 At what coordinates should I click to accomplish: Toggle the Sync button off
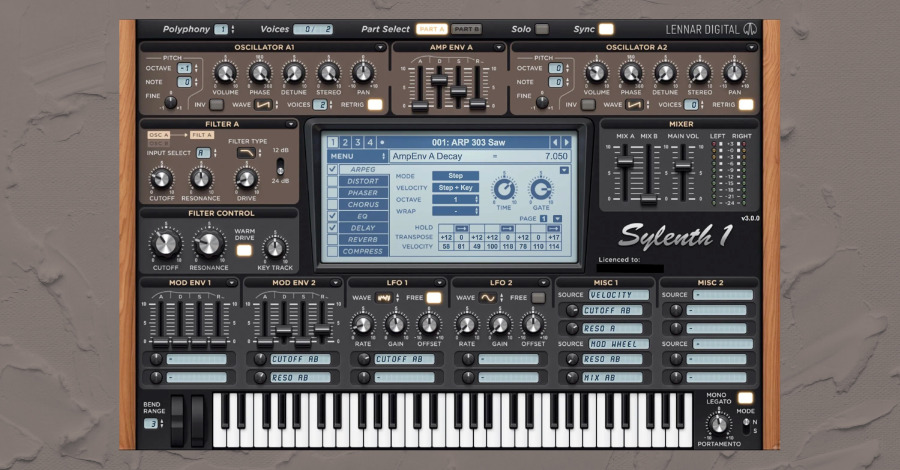(x=606, y=29)
